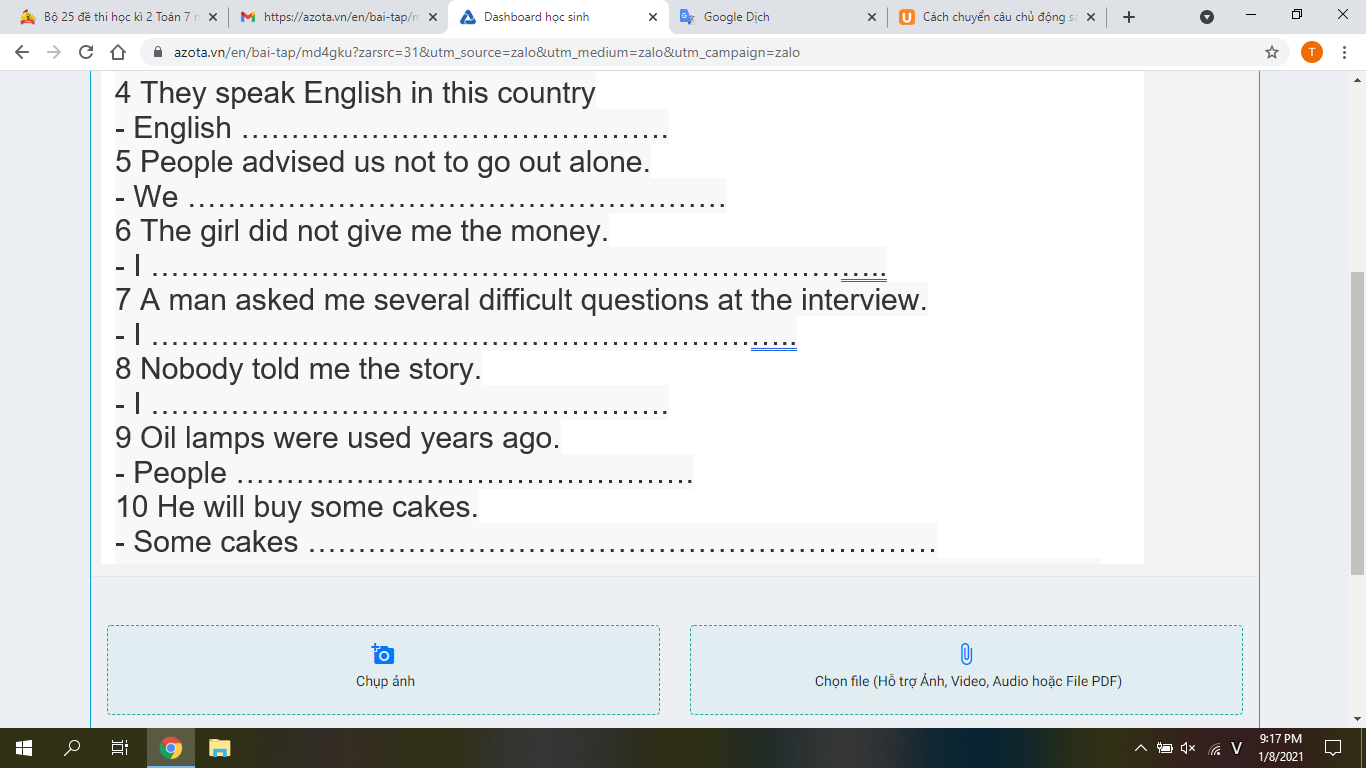Open the orange T profile avatar
The height and width of the screenshot is (768, 1366).
tap(1312, 52)
